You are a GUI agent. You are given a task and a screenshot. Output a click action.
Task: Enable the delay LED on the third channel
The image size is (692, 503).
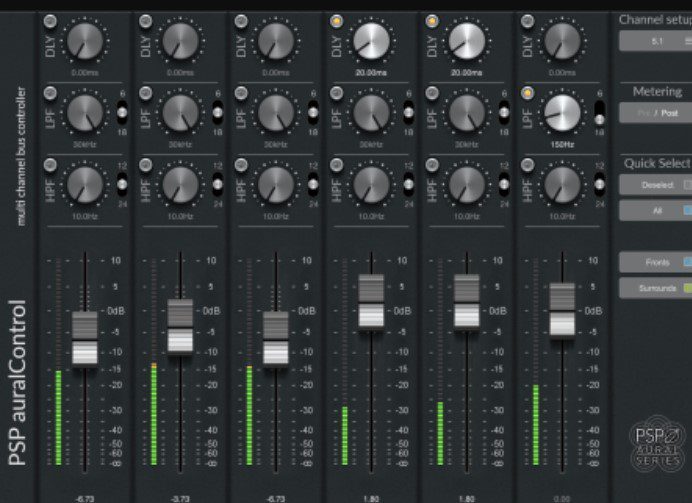tap(241, 21)
